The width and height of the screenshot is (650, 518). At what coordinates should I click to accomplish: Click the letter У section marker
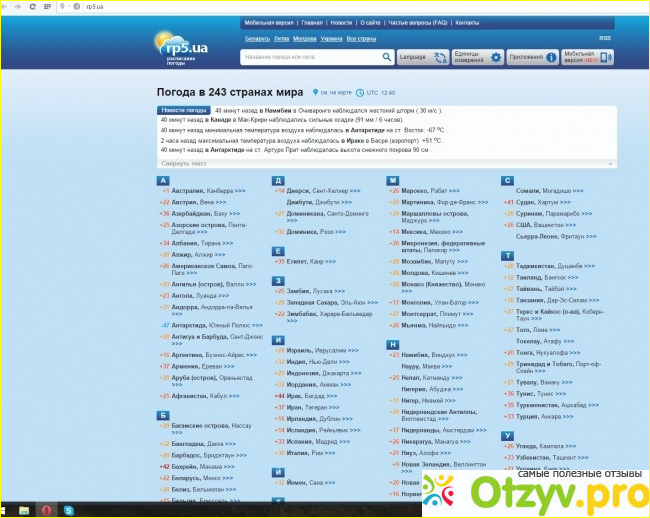(x=507, y=436)
